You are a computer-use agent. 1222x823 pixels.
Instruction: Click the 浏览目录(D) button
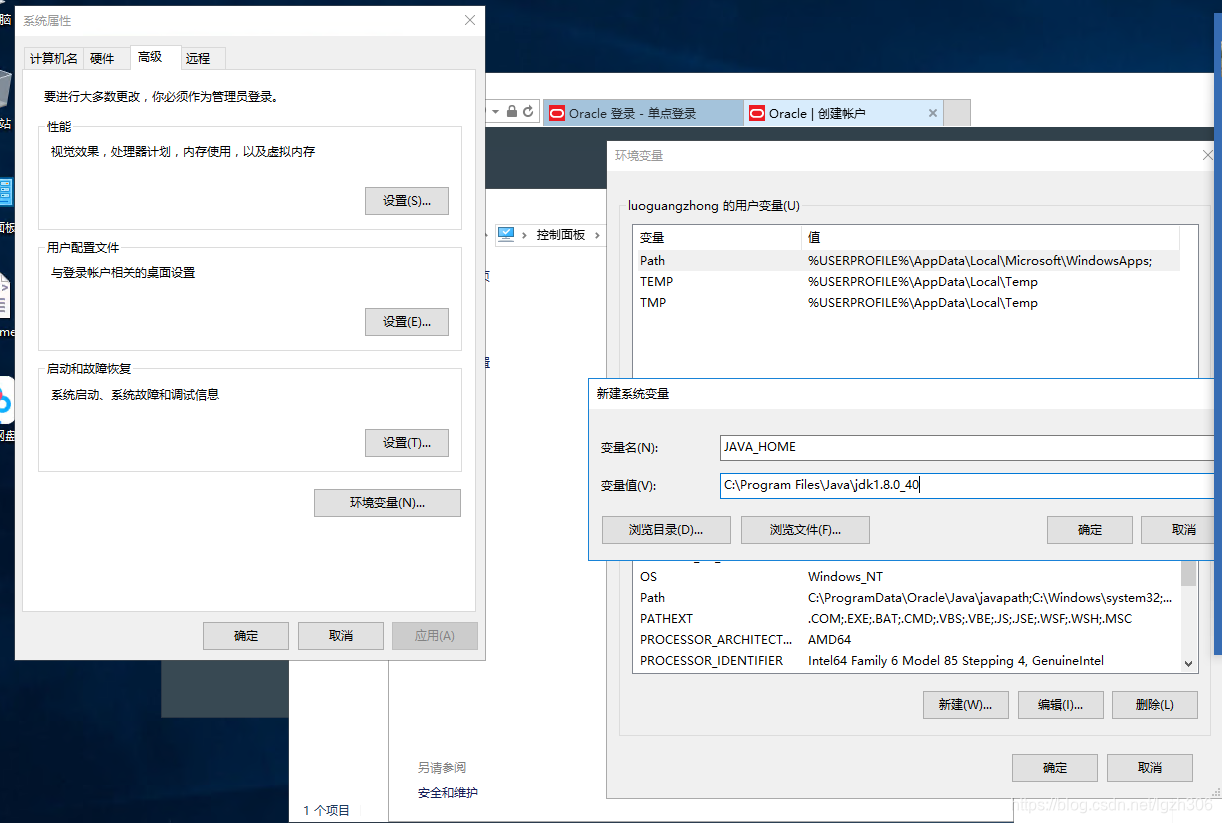point(666,529)
